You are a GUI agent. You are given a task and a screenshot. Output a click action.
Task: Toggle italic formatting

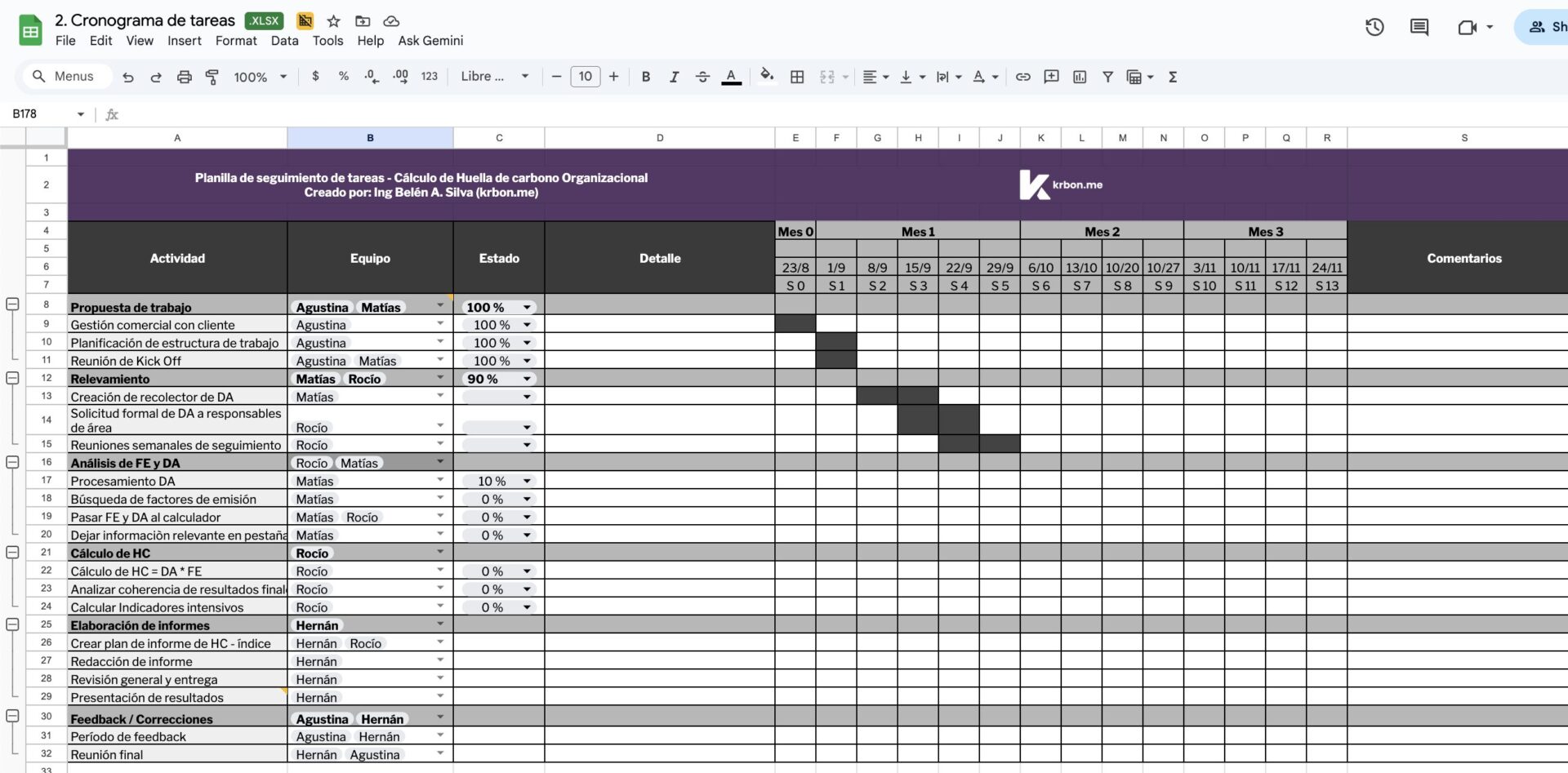(674, 77)
